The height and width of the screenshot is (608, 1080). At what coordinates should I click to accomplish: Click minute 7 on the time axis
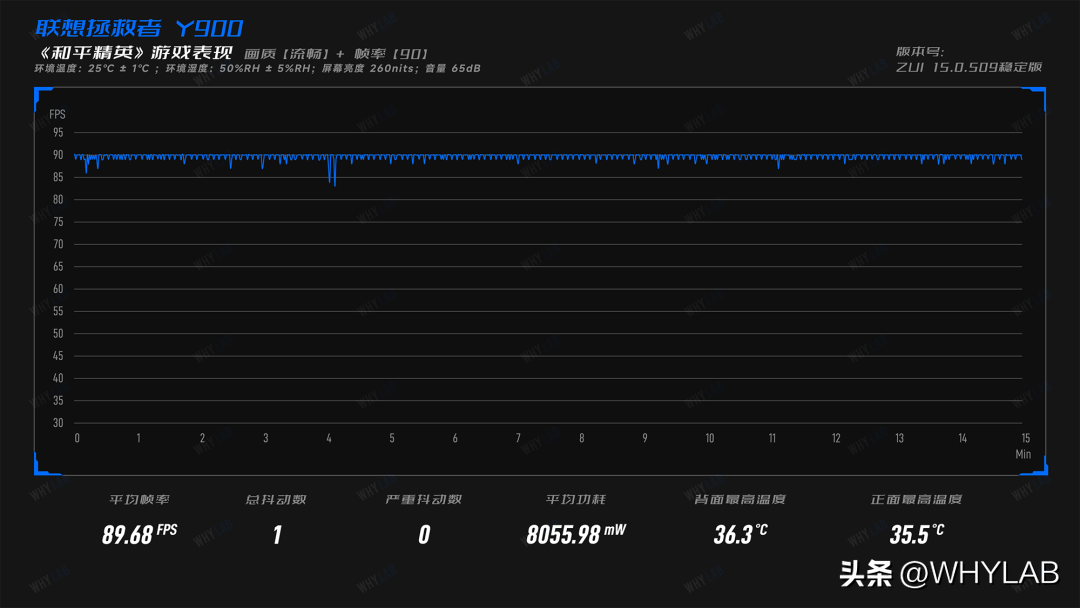coord(519,438)
